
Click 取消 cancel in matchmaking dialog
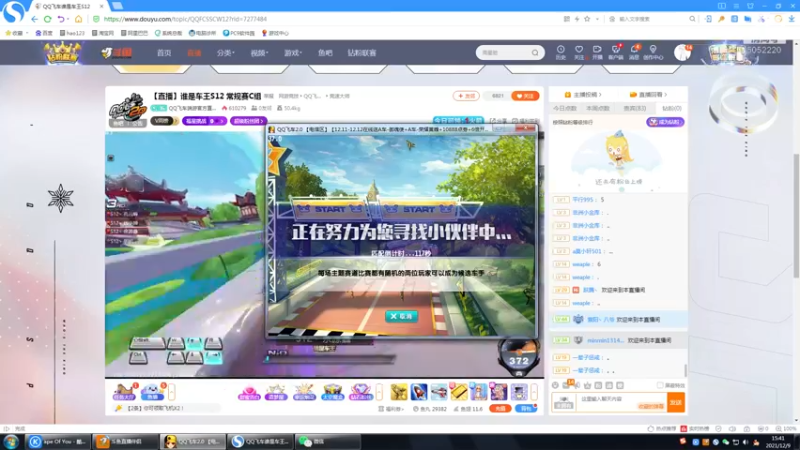pos(402,316)
